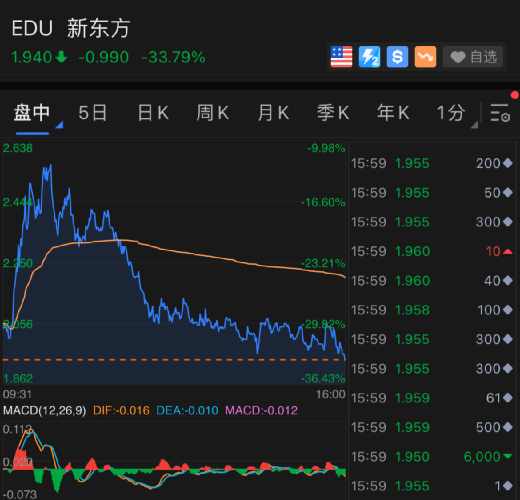Switch to the 5日 chart tab
This screenshot has height=500, width=520.
[x=93, y=113]
